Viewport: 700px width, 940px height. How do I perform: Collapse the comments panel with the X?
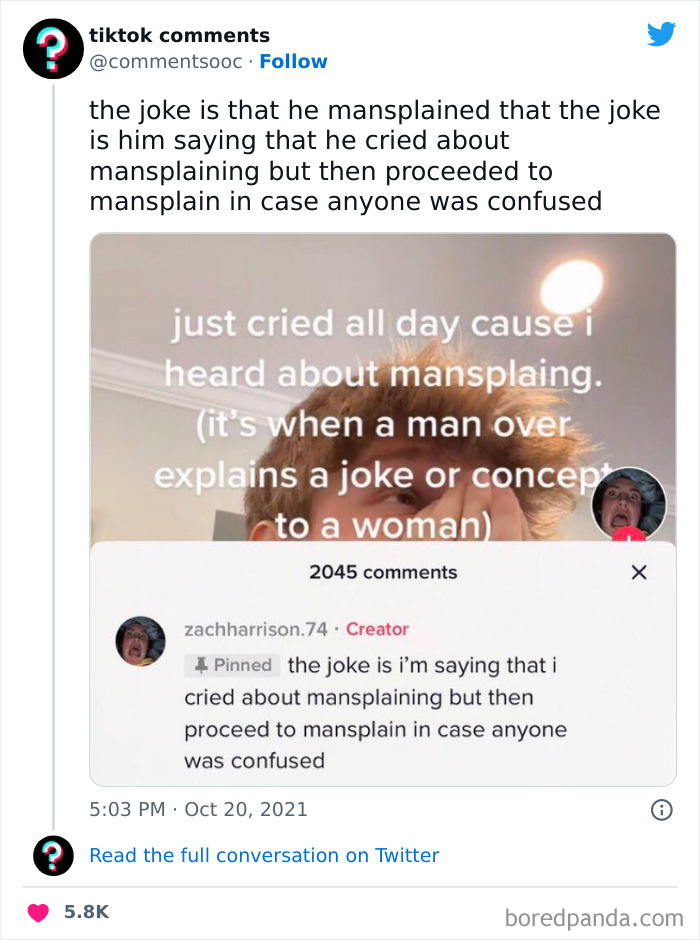pyautogui.click(x=639, y=572)
